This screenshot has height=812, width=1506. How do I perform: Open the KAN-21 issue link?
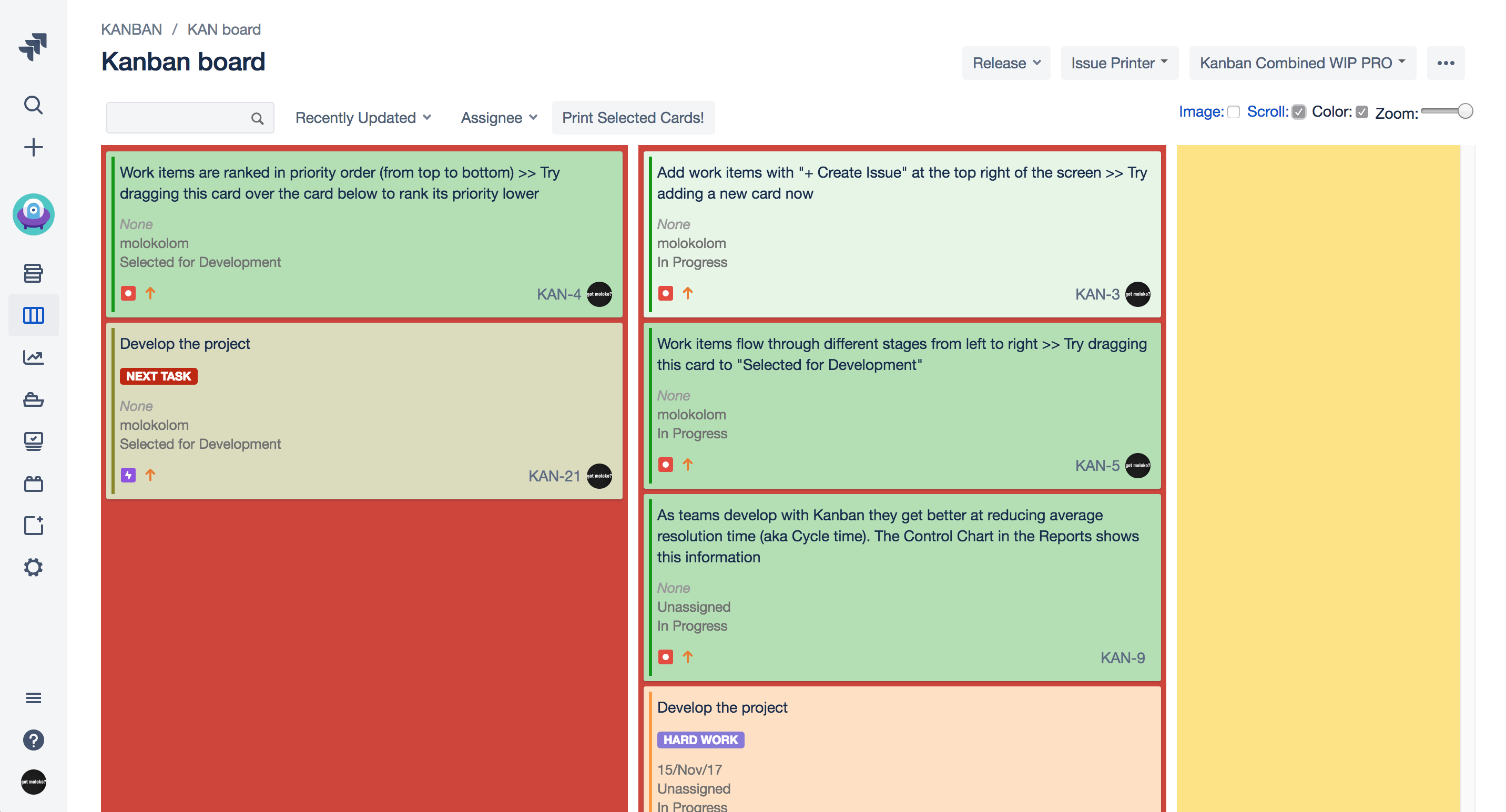point(554,476)
